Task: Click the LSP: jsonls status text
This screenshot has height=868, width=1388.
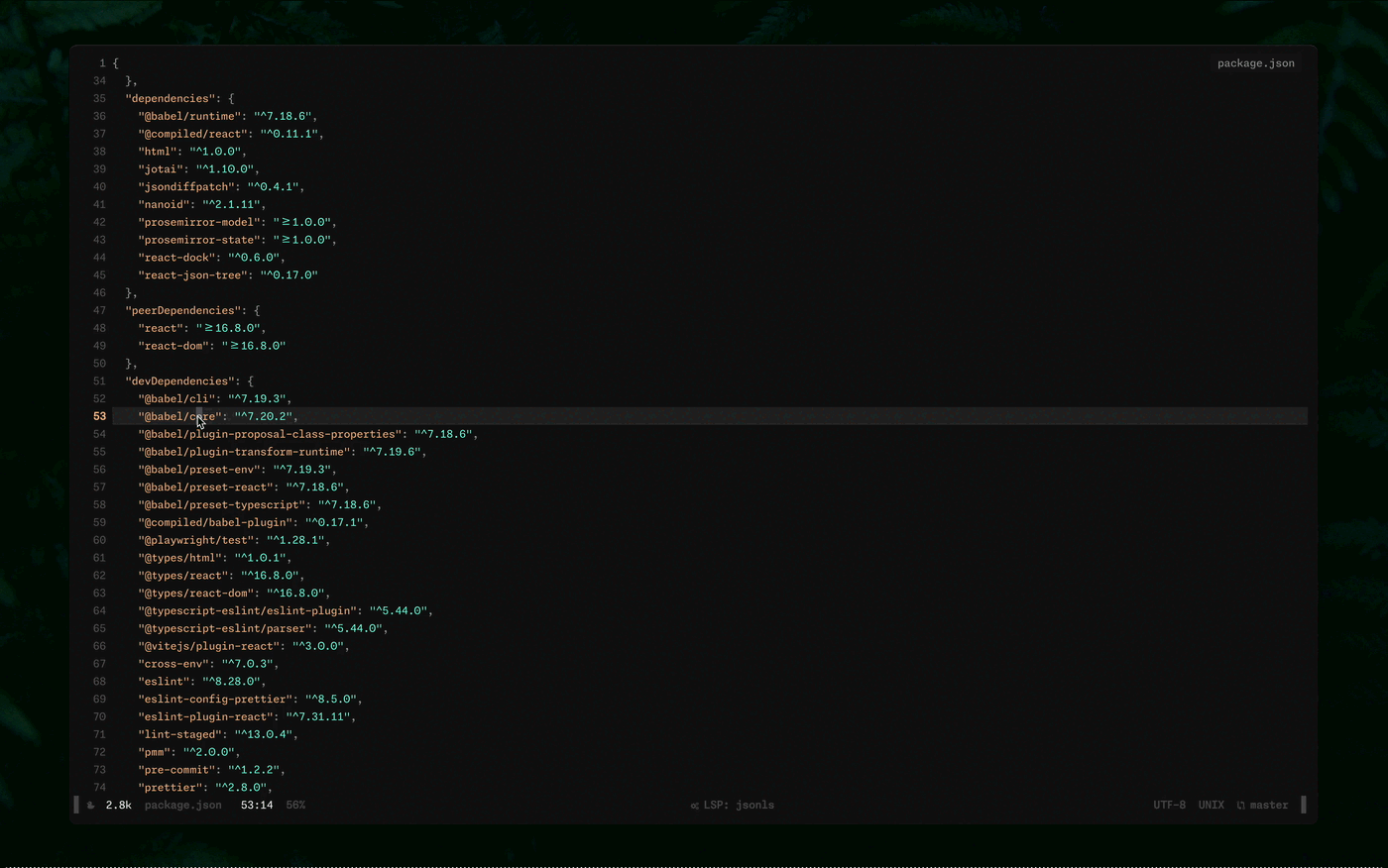Action: click(740, 806)
